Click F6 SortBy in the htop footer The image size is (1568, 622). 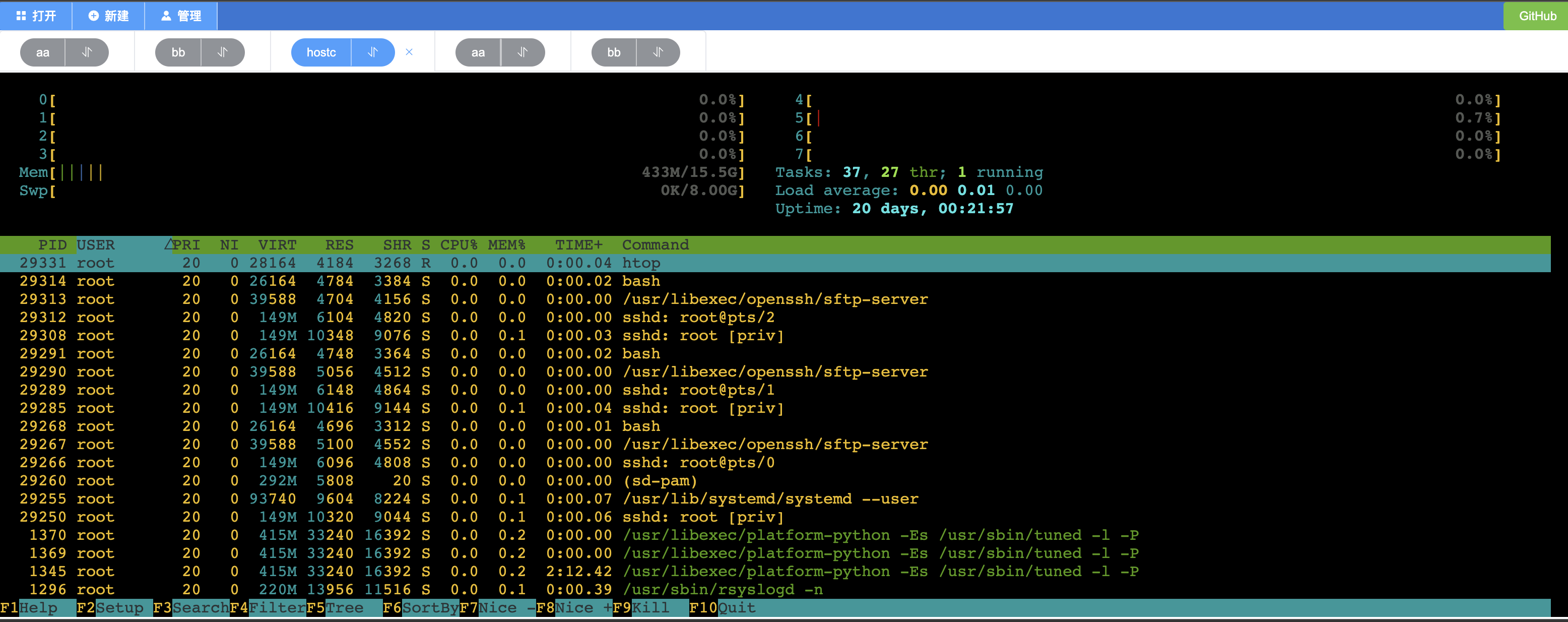(421, 607)
